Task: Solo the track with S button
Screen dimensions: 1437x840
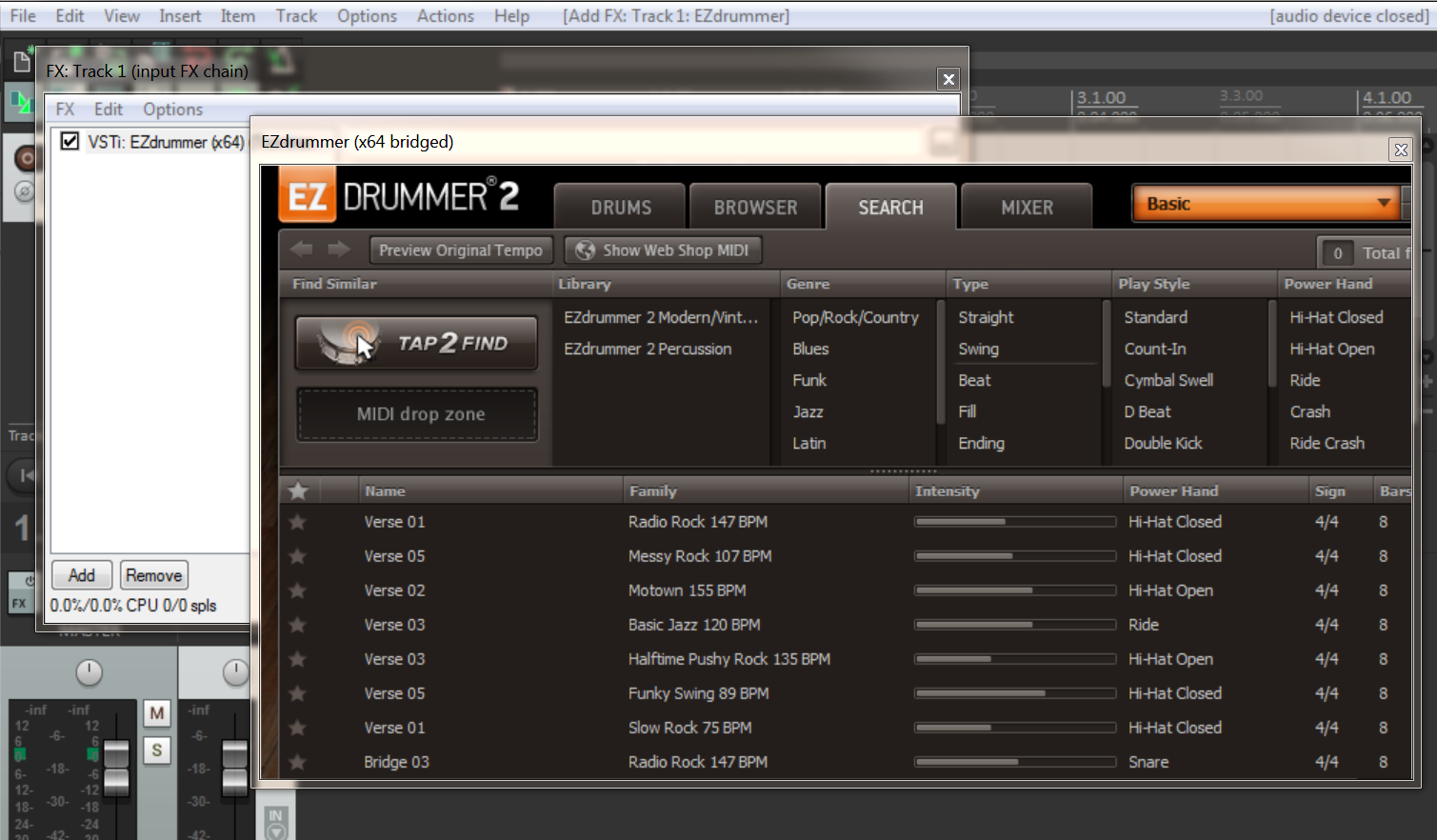Action: pyautogui.click(x=157, y=750)
